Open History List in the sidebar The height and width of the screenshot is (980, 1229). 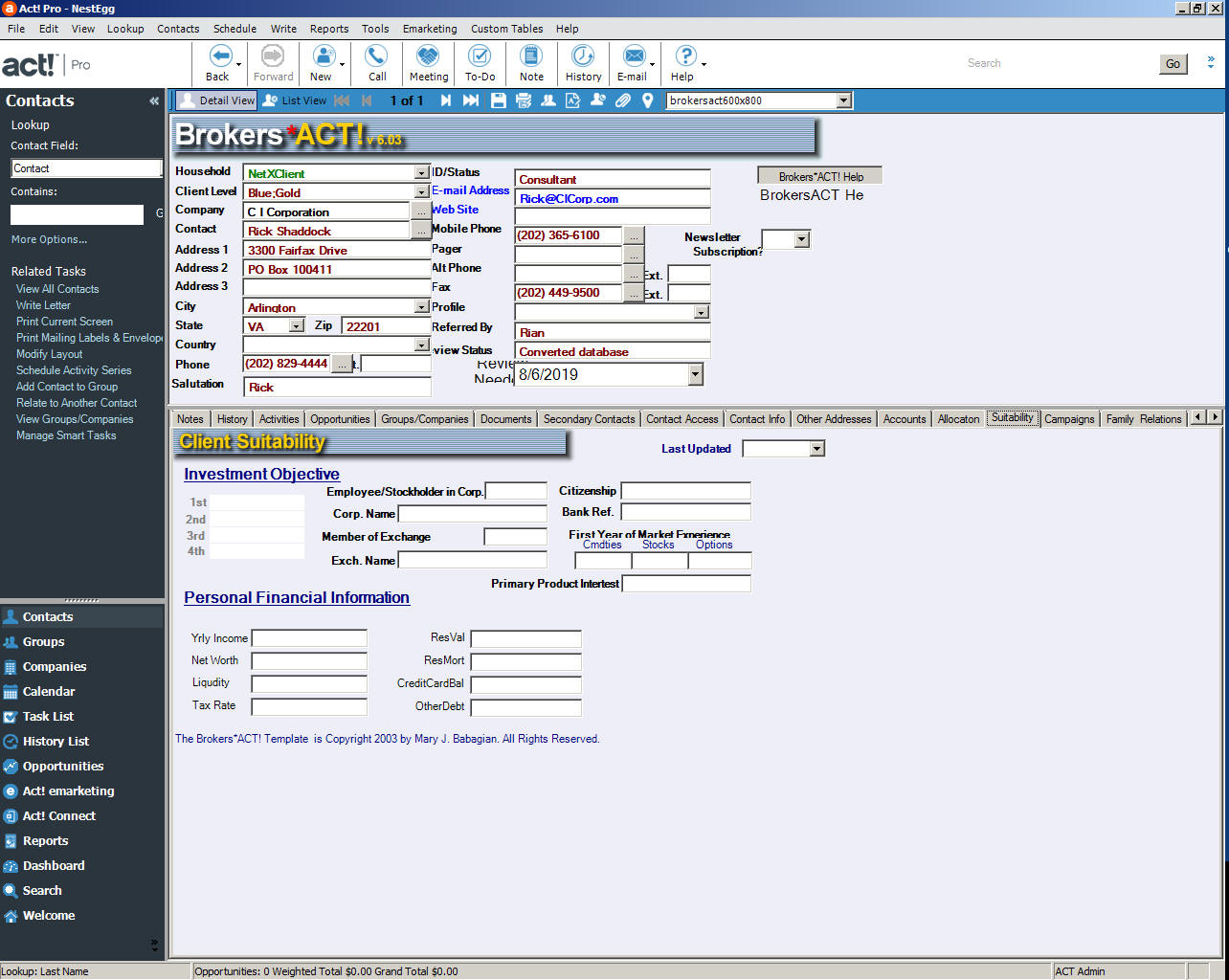(56, 742)
